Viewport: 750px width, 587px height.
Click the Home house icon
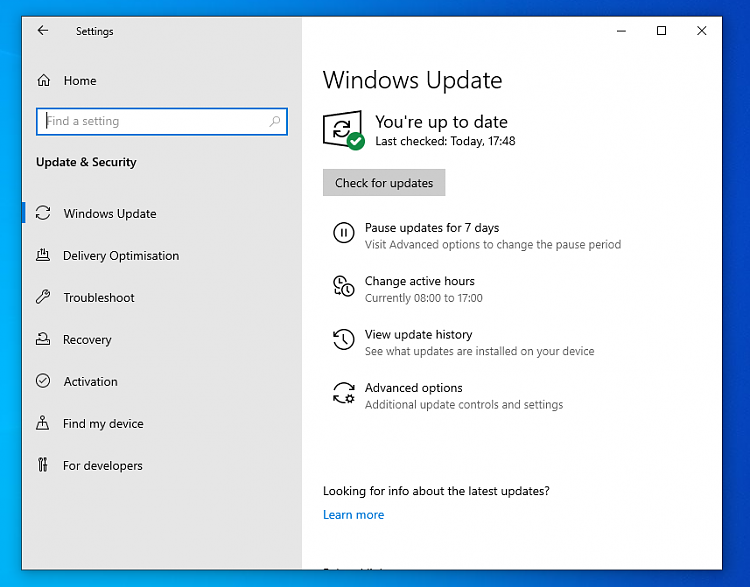coord(44,80)
